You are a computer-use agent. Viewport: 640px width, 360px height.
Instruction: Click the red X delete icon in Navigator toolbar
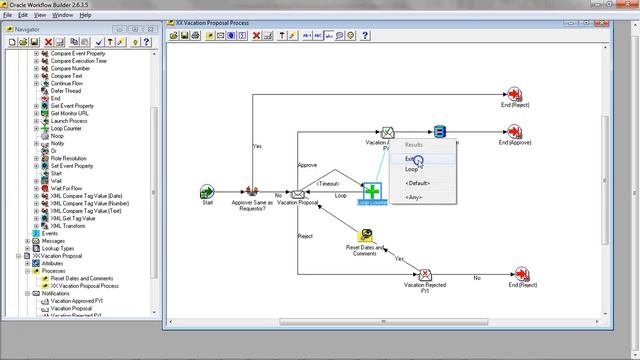(x=48, y=42)
